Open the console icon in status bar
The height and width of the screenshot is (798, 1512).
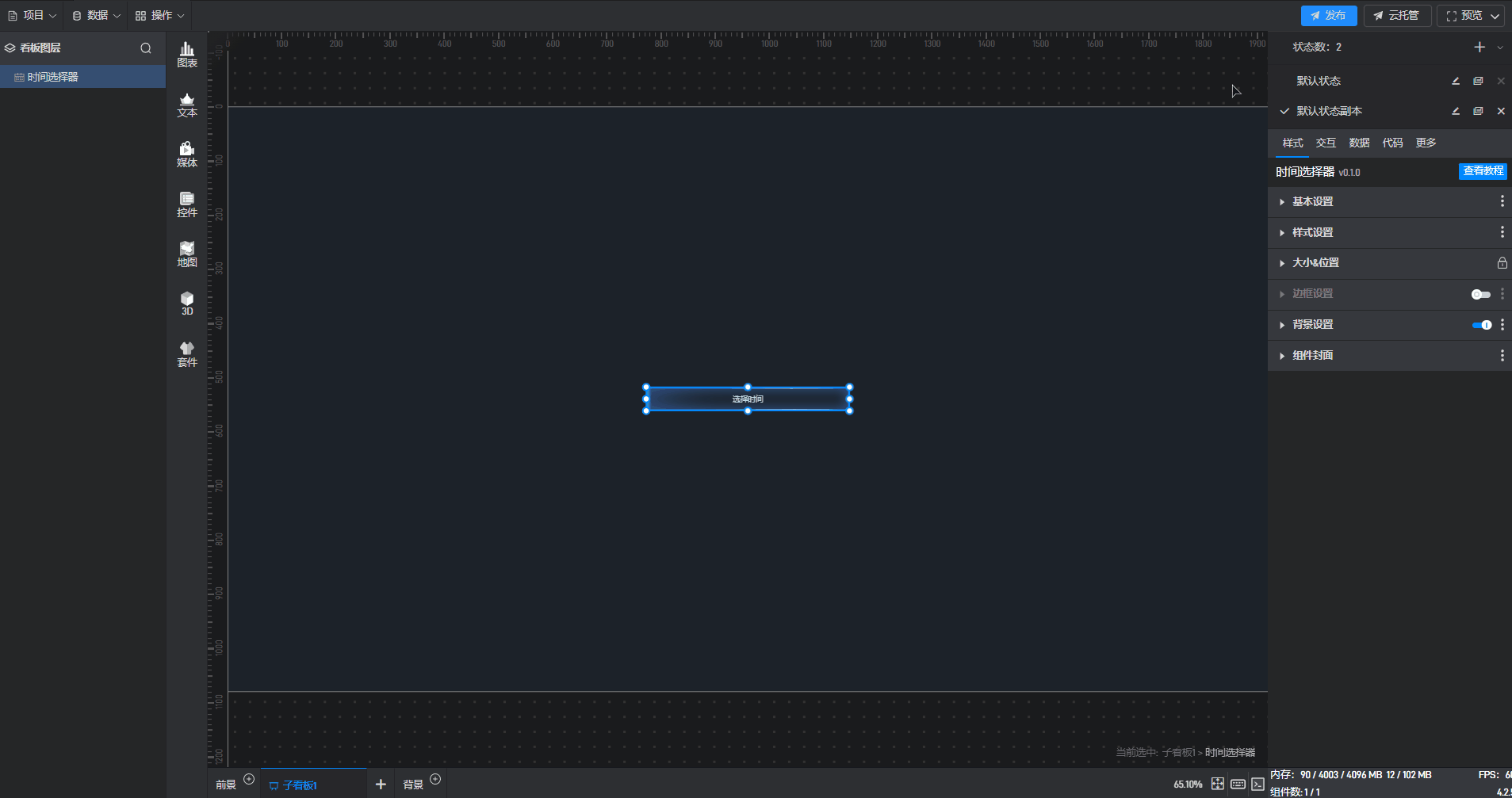point(1257,784)
